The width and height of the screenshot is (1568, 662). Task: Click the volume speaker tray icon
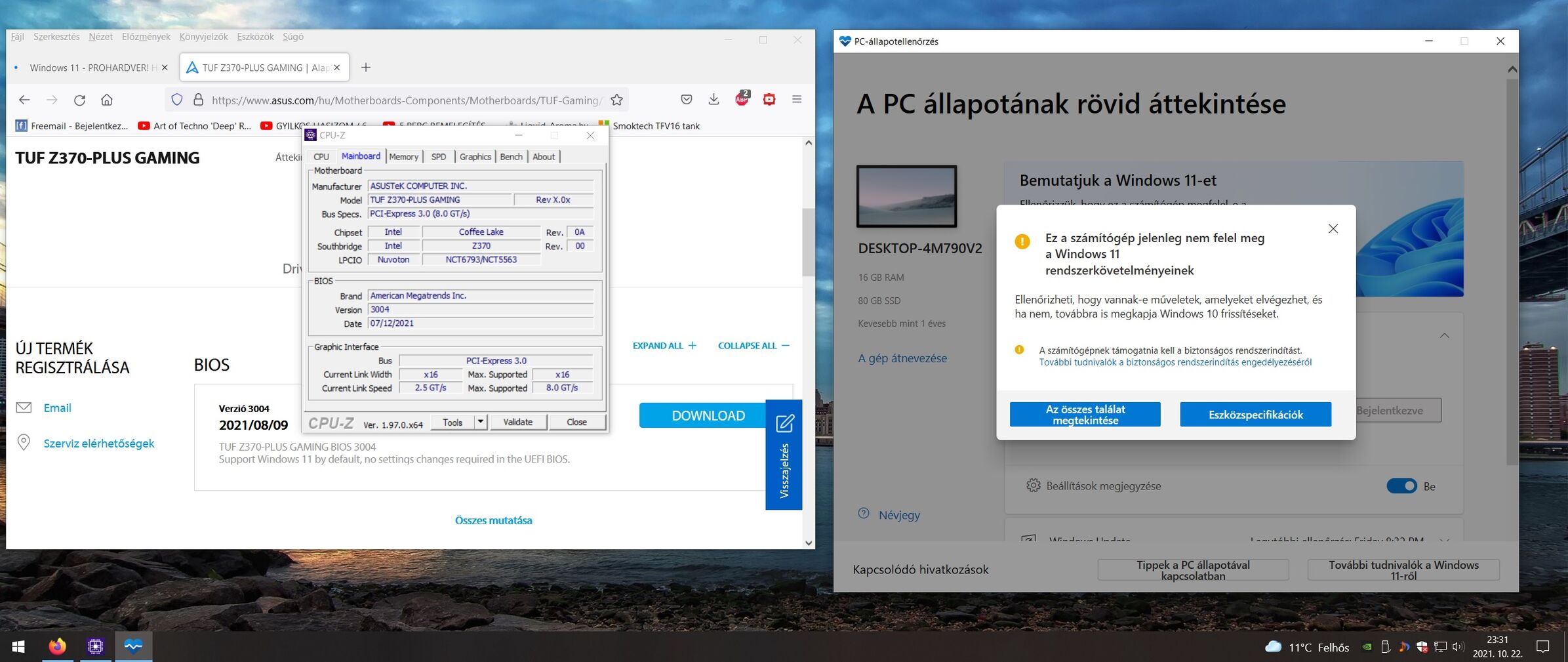[1458, 647]
